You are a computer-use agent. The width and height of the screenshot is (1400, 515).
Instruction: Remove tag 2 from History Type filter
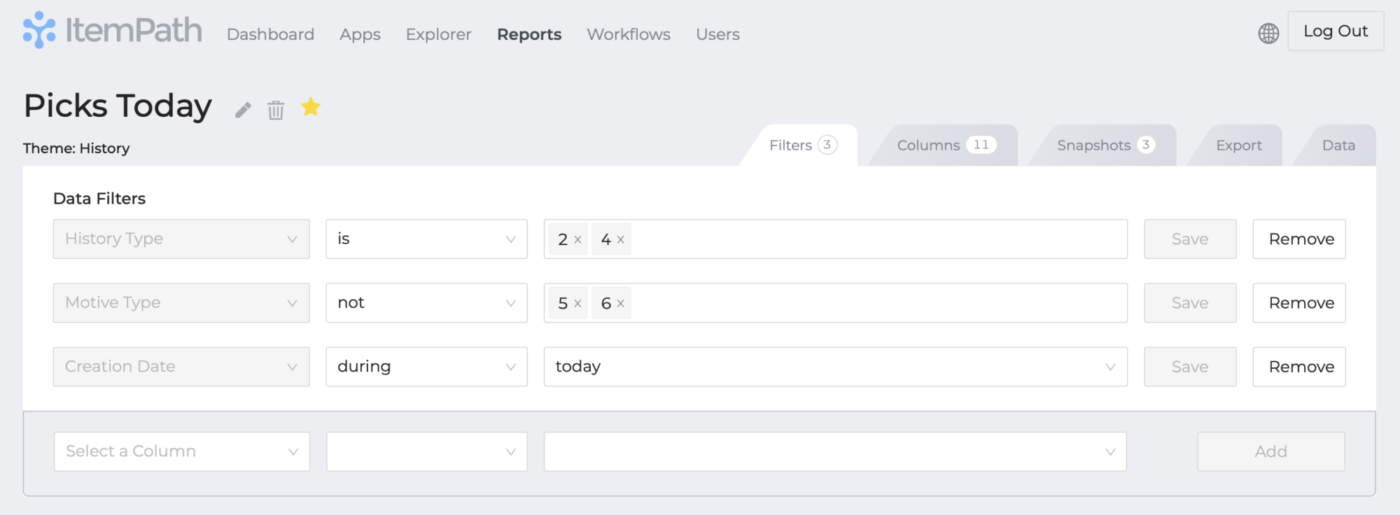(578, 240)
